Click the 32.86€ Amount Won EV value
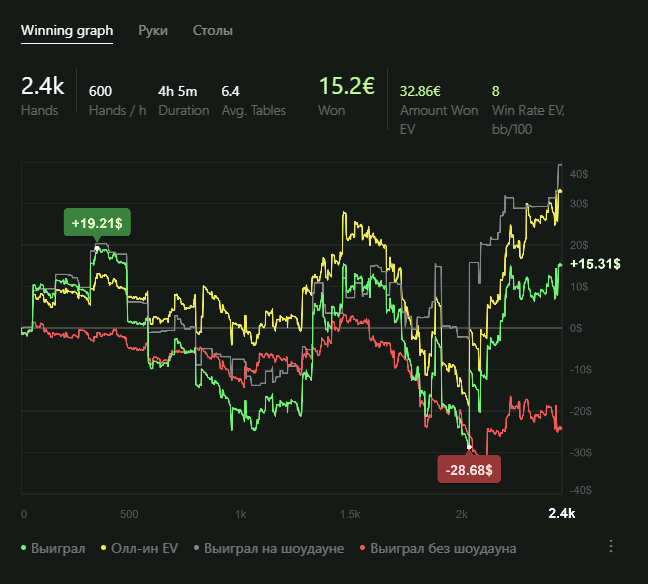Image resolution: width=648 pixels, height=584 pixels. [421, 90]
